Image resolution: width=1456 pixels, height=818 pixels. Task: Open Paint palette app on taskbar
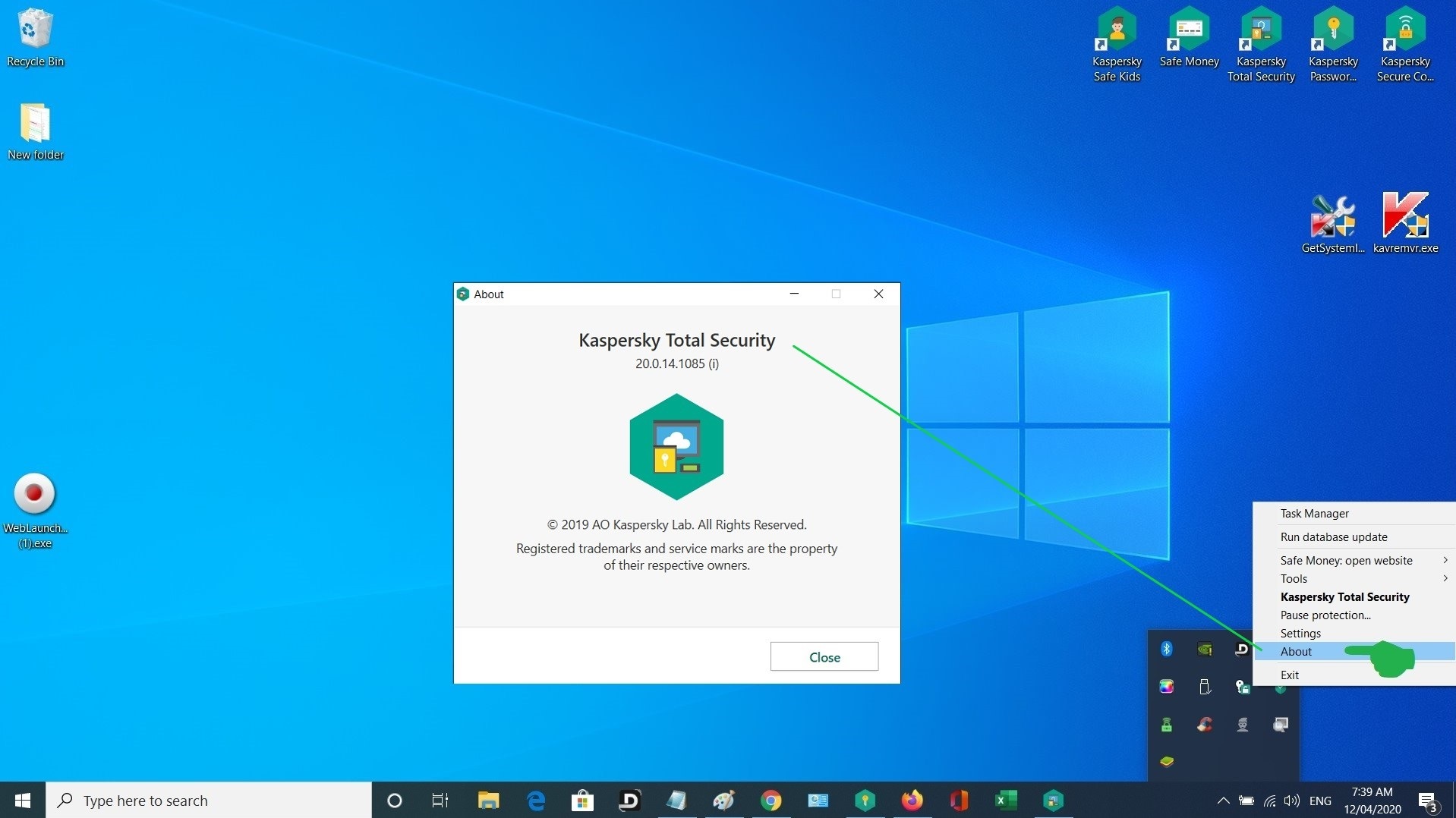pos(723,801)
